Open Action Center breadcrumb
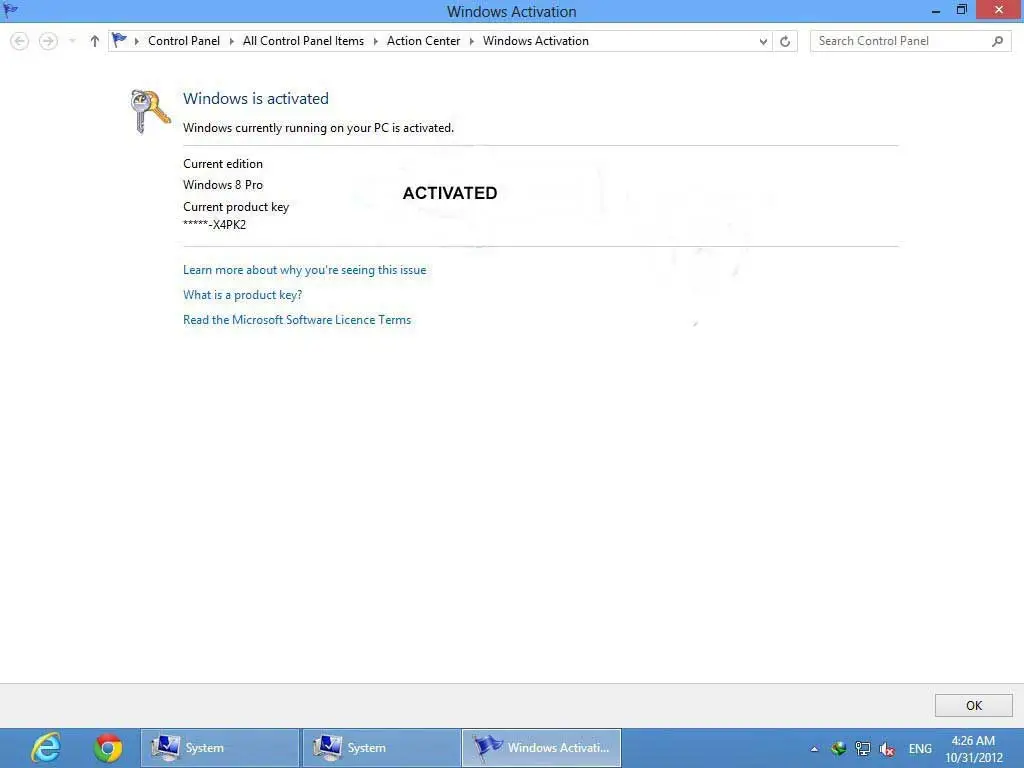The height and width of the screenshot is (768, 1024). coord(423,40)
